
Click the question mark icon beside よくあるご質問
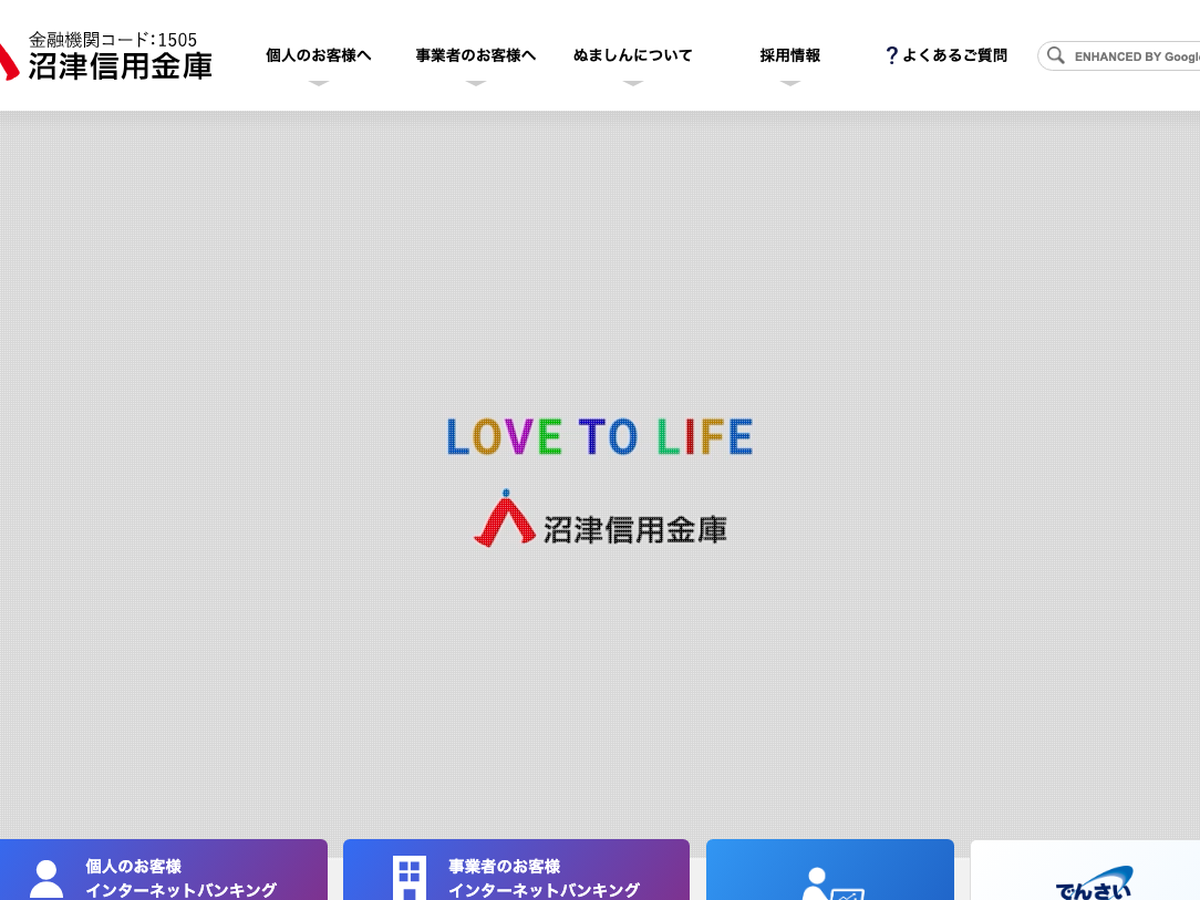(891, 56)
